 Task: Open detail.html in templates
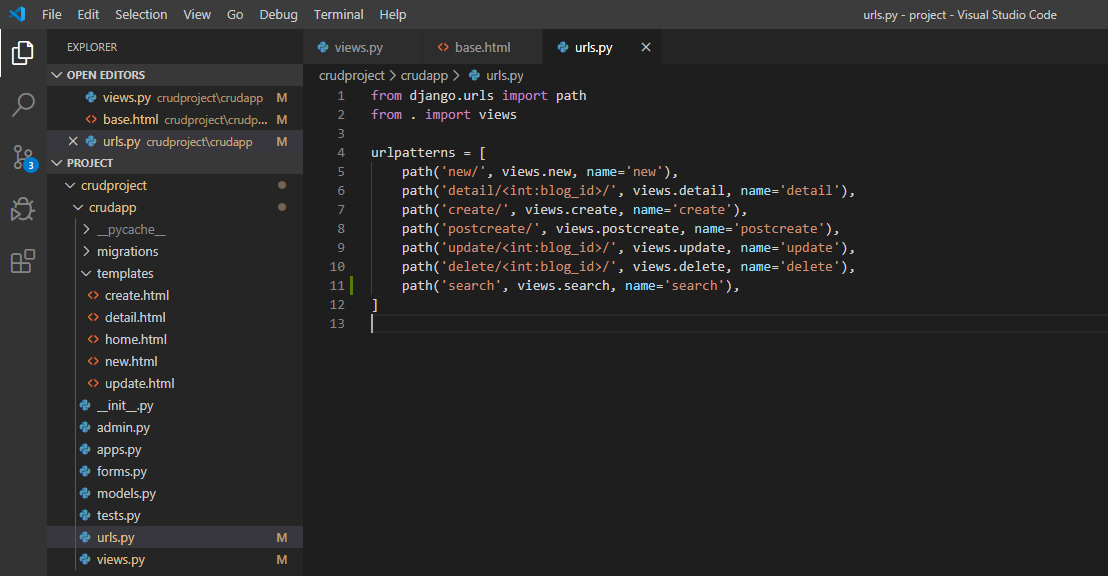[x=175, y=317]
